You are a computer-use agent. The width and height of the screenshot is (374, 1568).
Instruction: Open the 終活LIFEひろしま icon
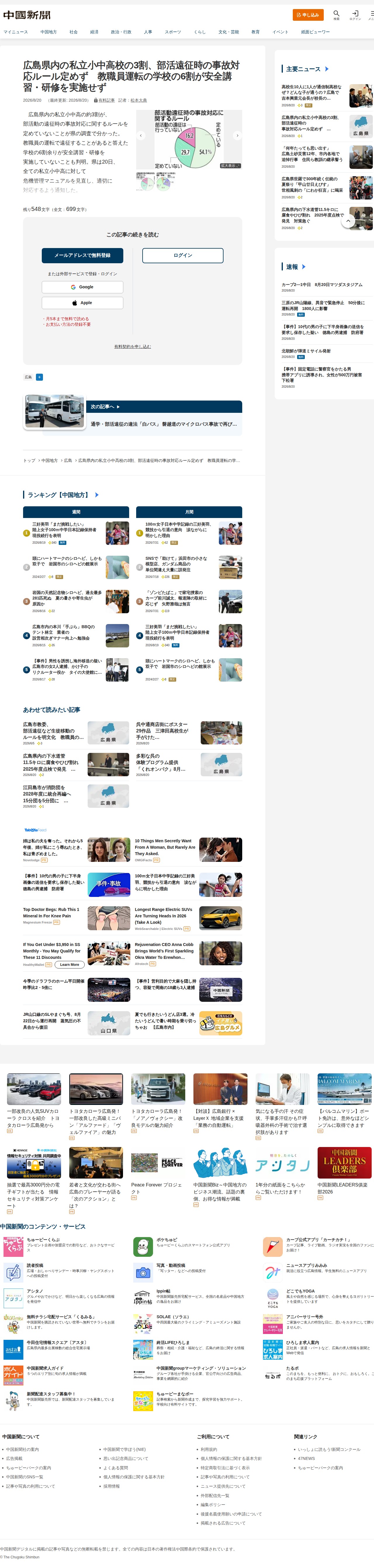point(143,1349)
